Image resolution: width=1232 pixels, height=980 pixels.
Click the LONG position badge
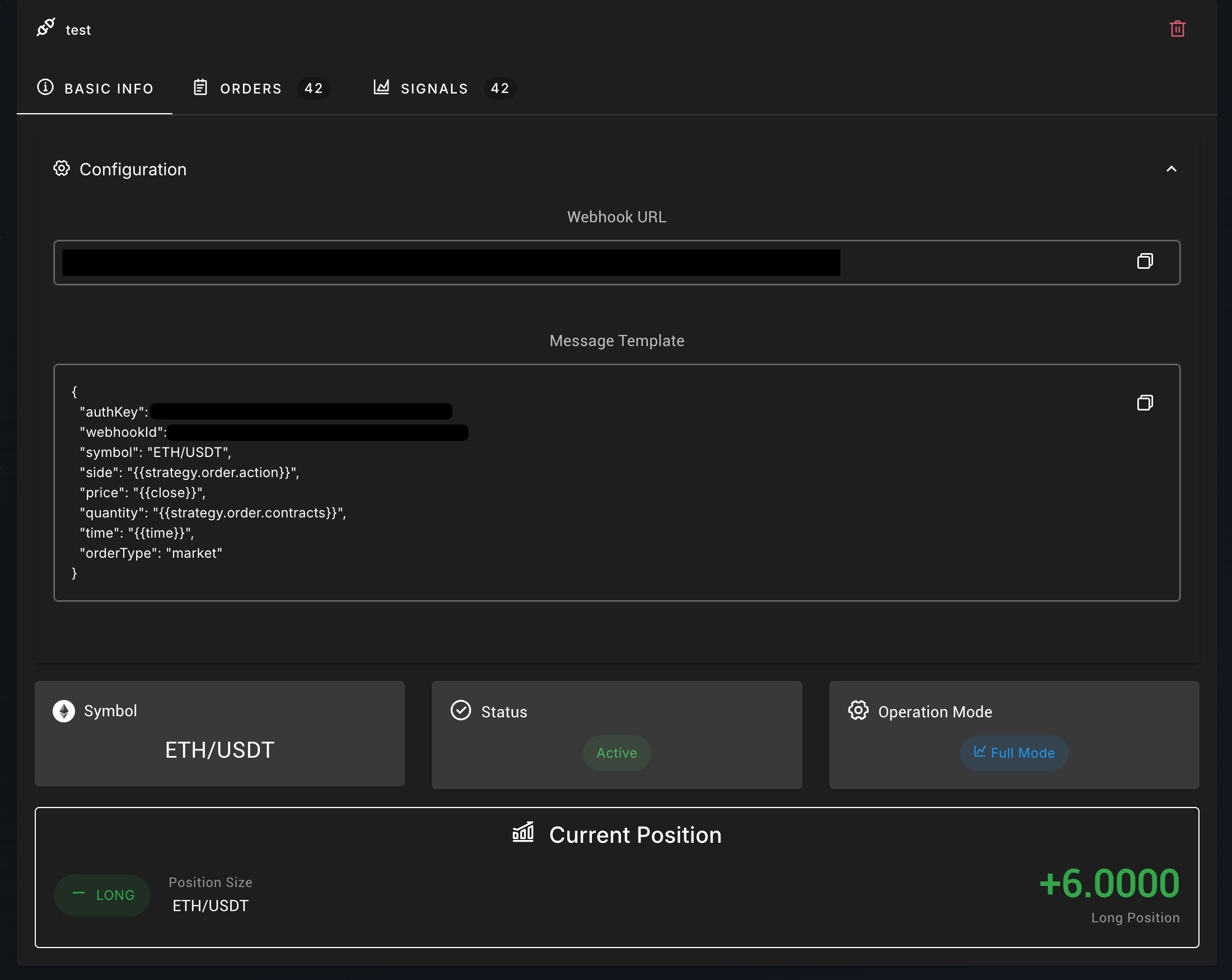click(102, 895)
